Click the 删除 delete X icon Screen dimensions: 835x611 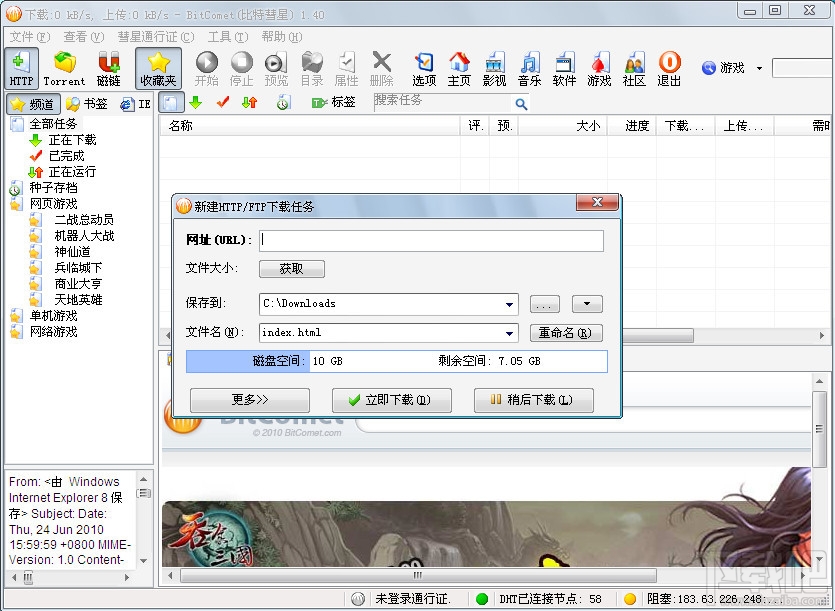pos(381,68)
